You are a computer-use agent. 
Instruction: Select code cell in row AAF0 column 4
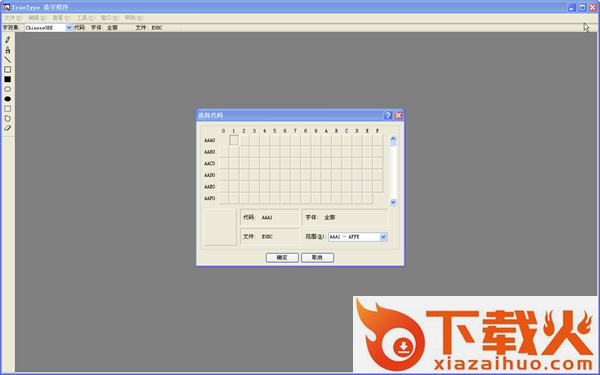264,198
